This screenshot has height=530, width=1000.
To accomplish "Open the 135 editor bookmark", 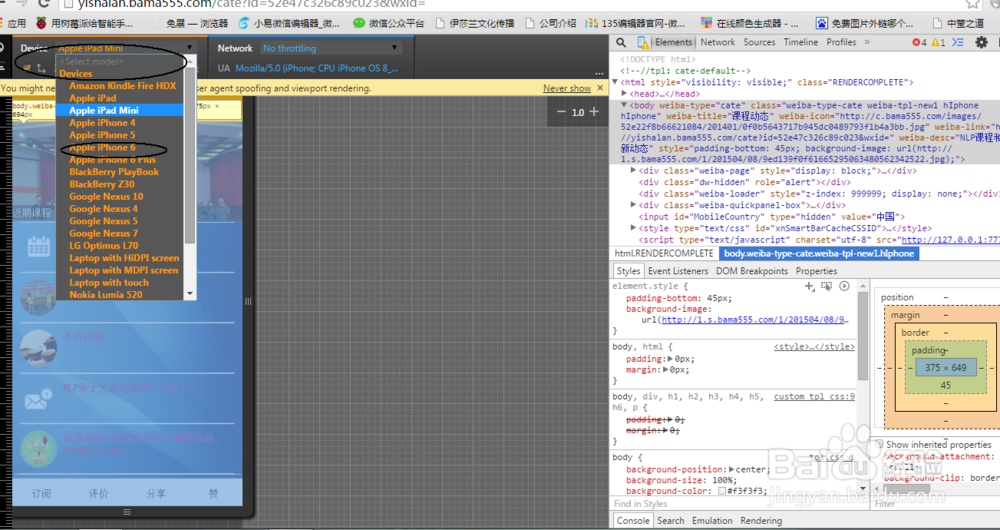I will coord(636,24).
